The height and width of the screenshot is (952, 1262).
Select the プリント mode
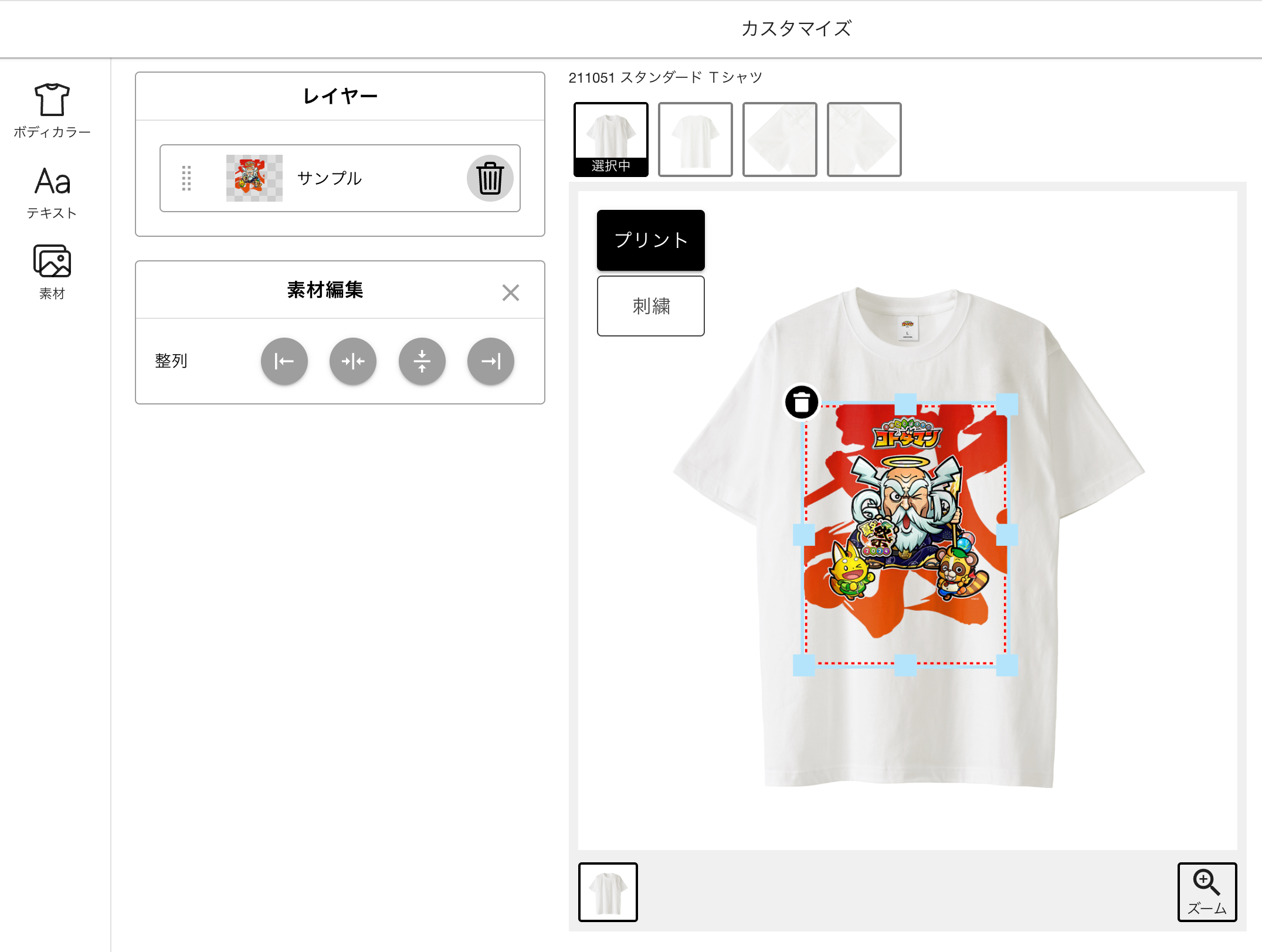coord(651,240)
